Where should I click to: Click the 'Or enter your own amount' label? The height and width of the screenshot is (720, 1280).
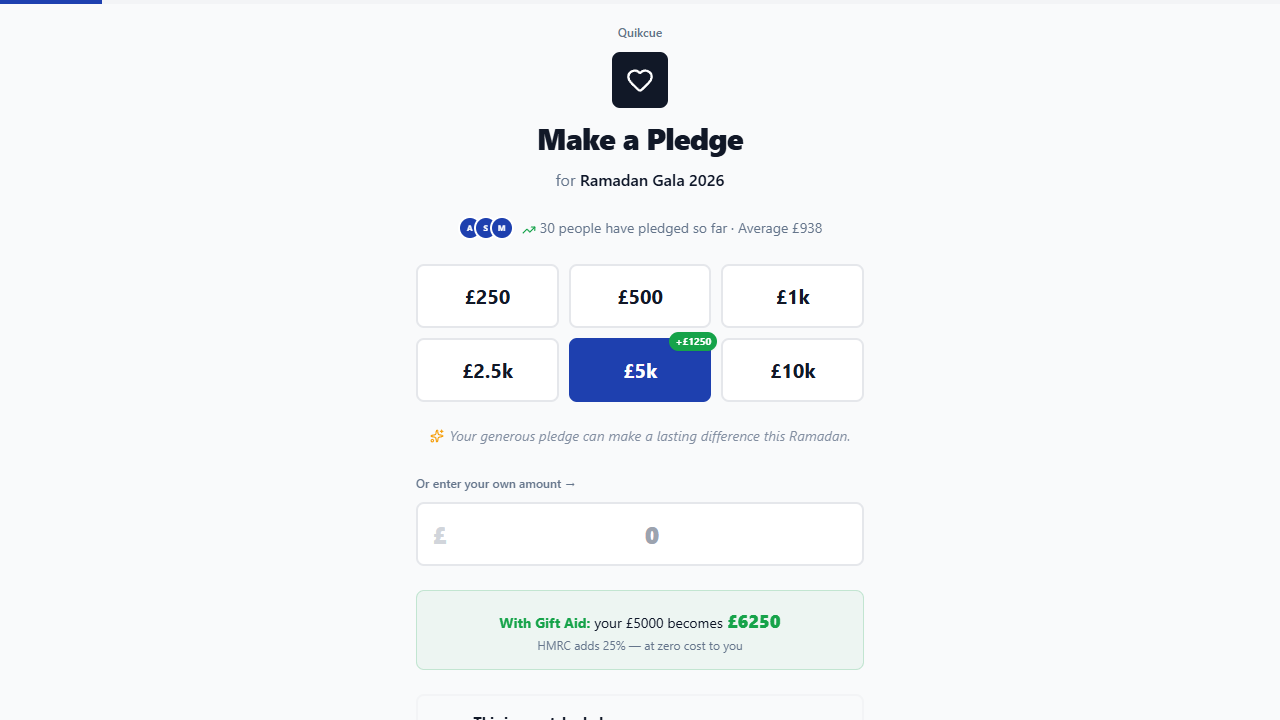click(496, 484)
